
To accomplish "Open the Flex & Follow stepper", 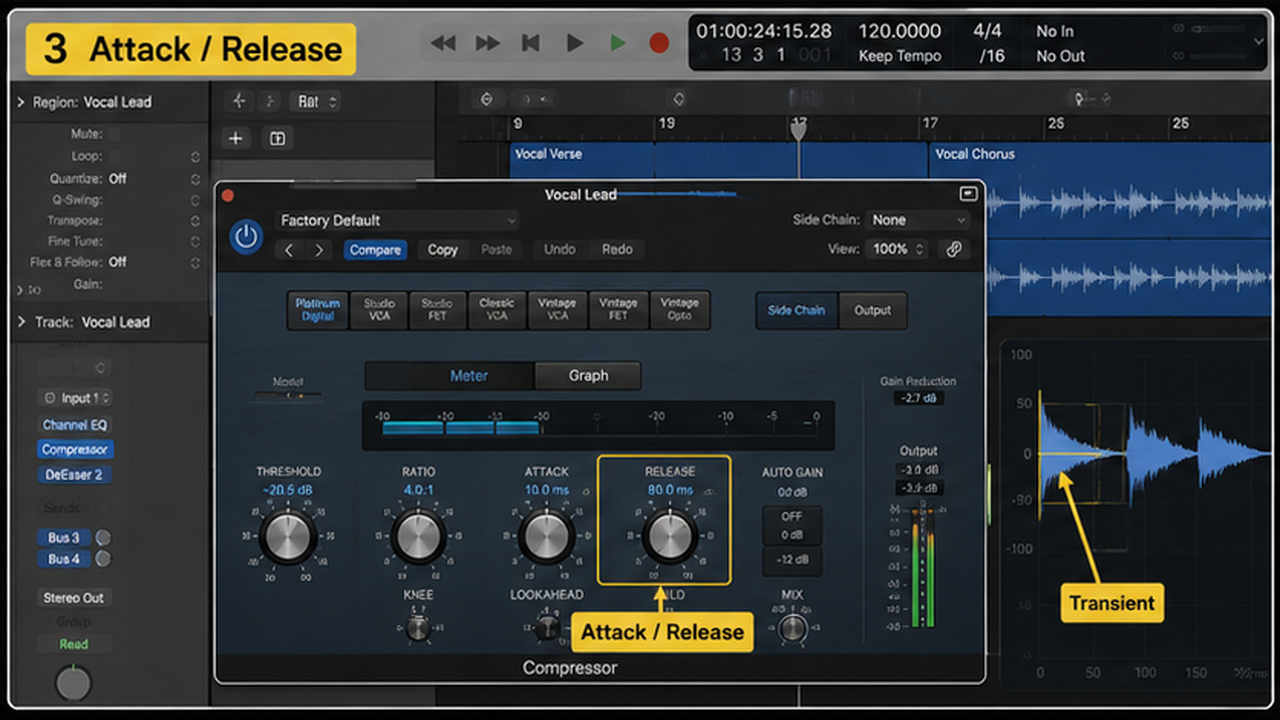I will click(195, 262).
